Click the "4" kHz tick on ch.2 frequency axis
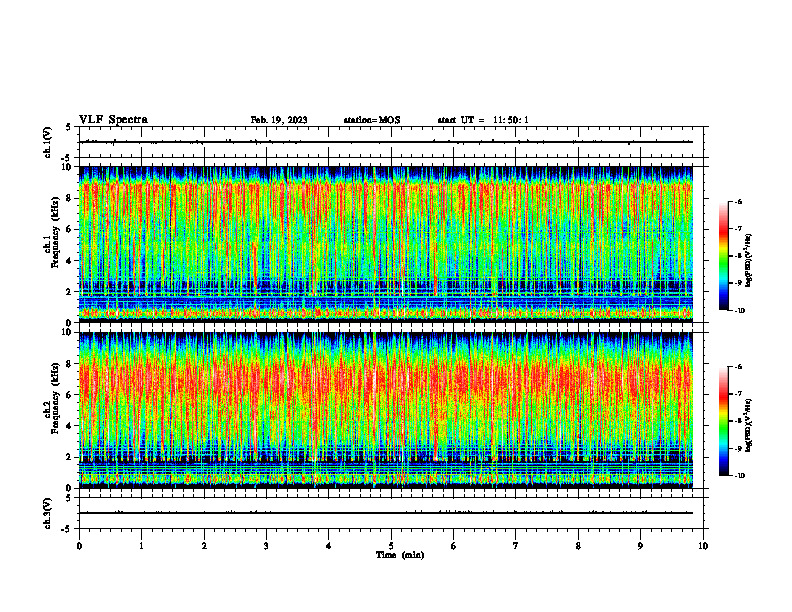792x612 pixels. click(69, 426)
